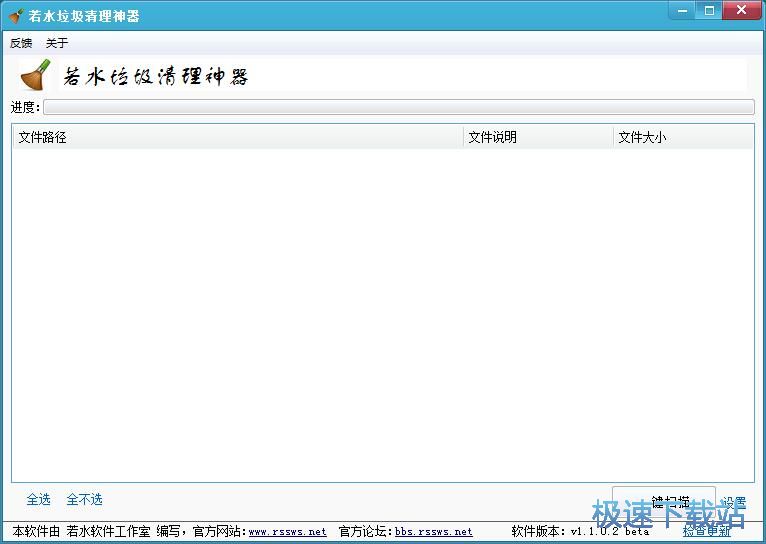Open forum link bbs.rssws.net
This screenshot has width=766, height=544.
434,531
